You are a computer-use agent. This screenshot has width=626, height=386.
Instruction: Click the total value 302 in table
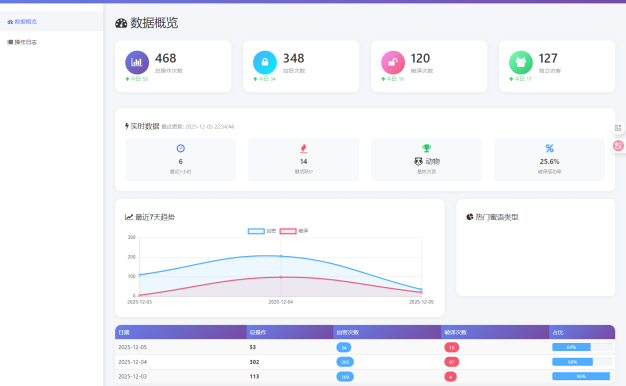tap(254, 362)
